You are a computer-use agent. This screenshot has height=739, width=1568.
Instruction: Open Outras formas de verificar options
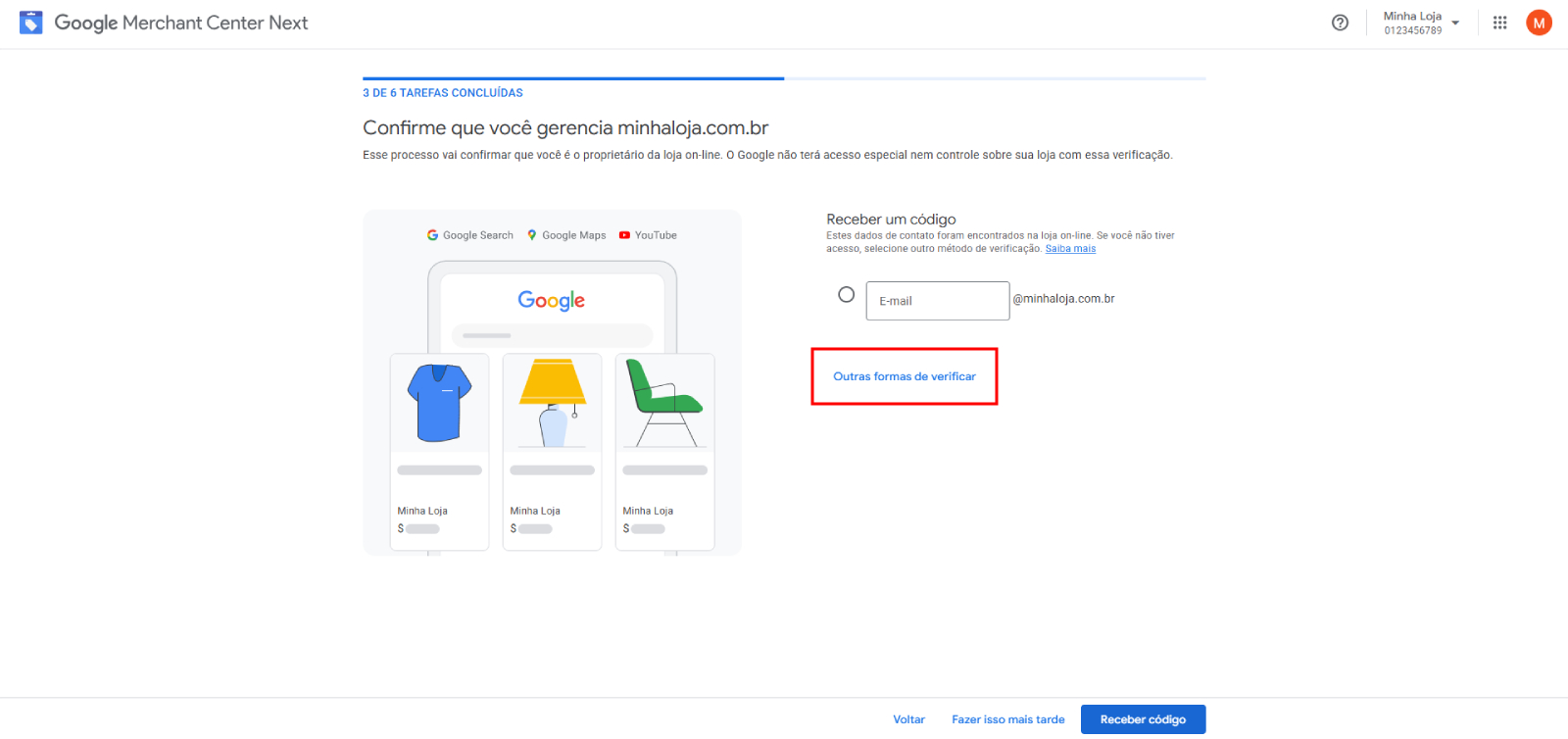tap(904, 375)
